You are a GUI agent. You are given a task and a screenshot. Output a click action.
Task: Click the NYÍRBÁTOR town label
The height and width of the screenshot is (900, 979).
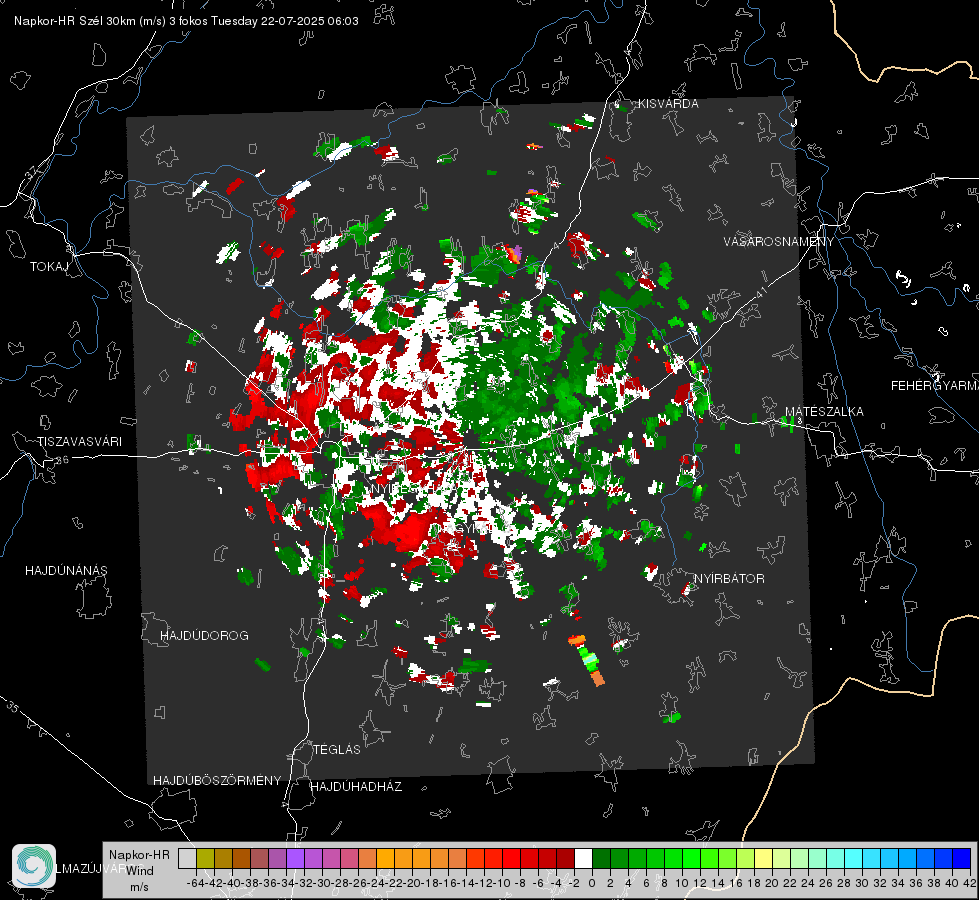729,578
